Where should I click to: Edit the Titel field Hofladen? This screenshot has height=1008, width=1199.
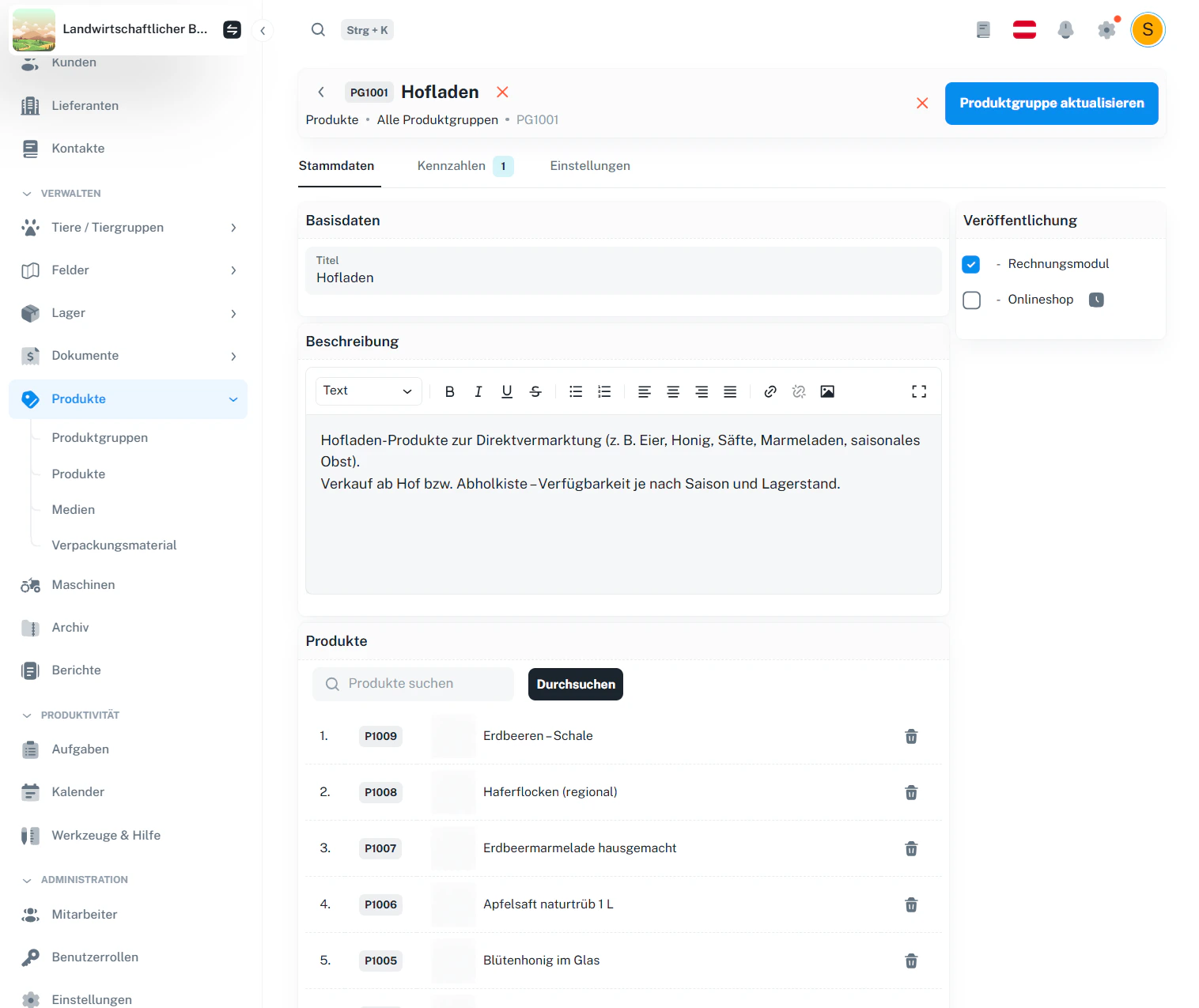coord(623,271)
